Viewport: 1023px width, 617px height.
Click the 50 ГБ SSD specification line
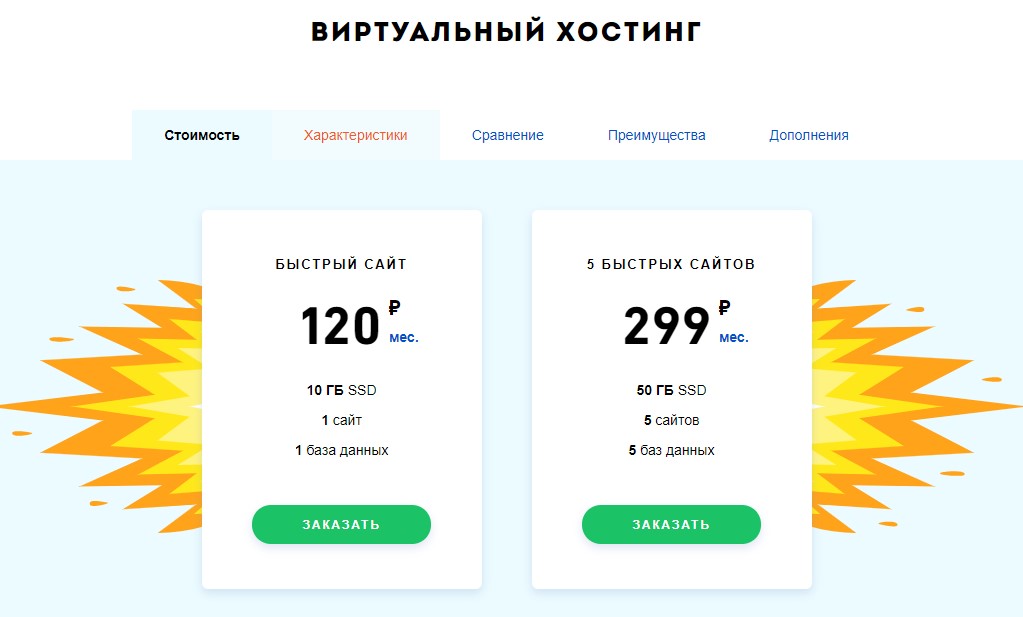click(671, 390)
